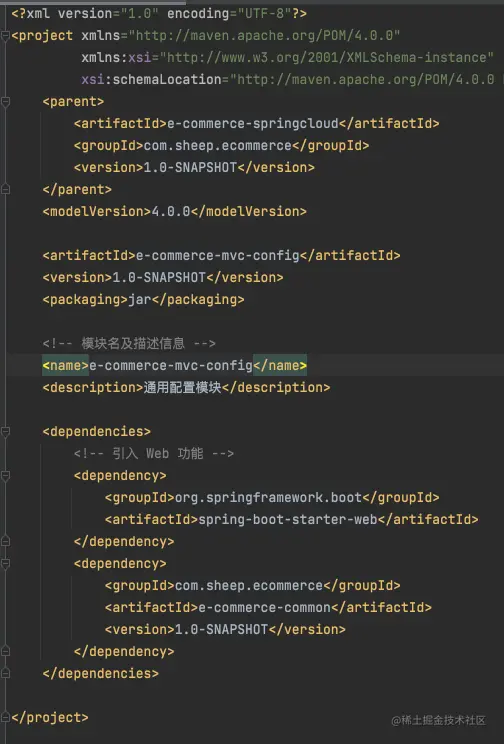Click artifactId e-commerce-mvc-config line
This screenshot has width=504, height=744.
(222, 255)
